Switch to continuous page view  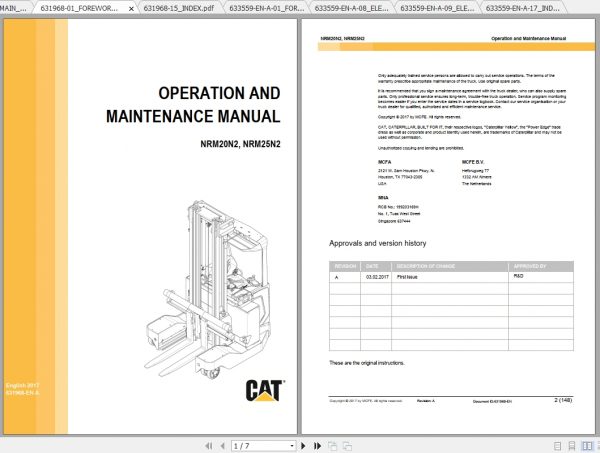572,446
